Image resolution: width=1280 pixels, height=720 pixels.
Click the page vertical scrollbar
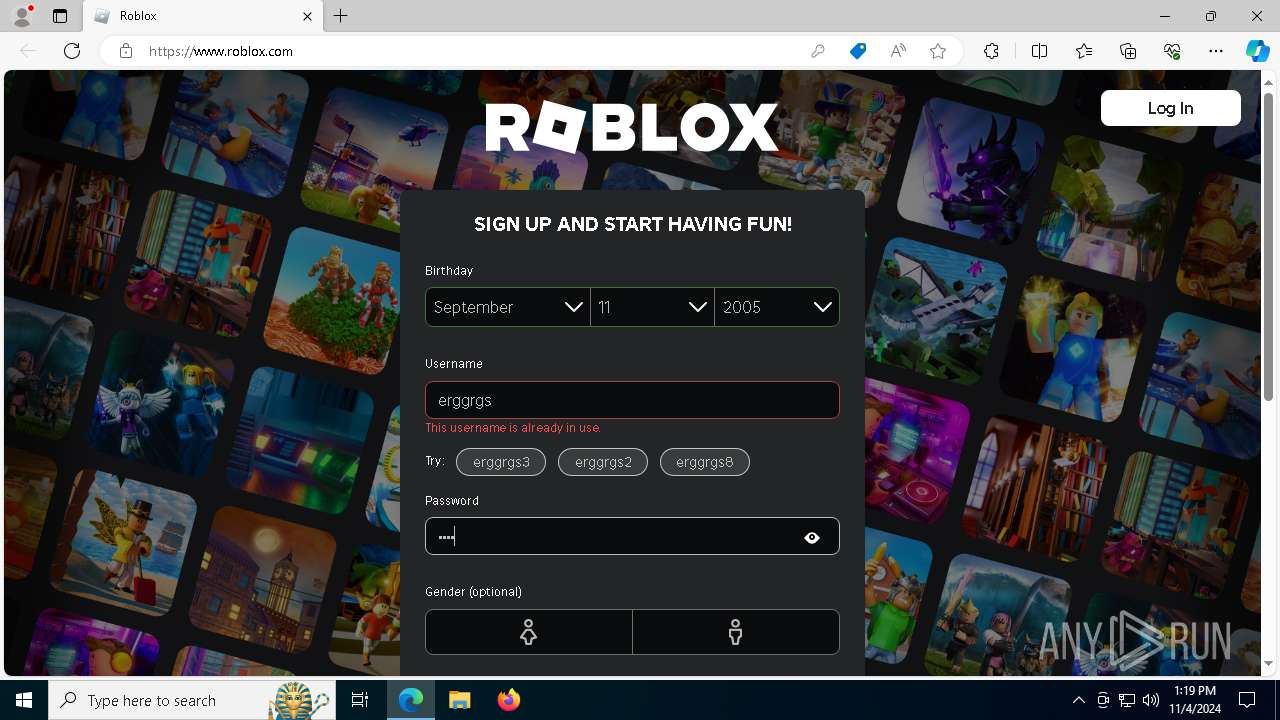[x=1269, y=247]
